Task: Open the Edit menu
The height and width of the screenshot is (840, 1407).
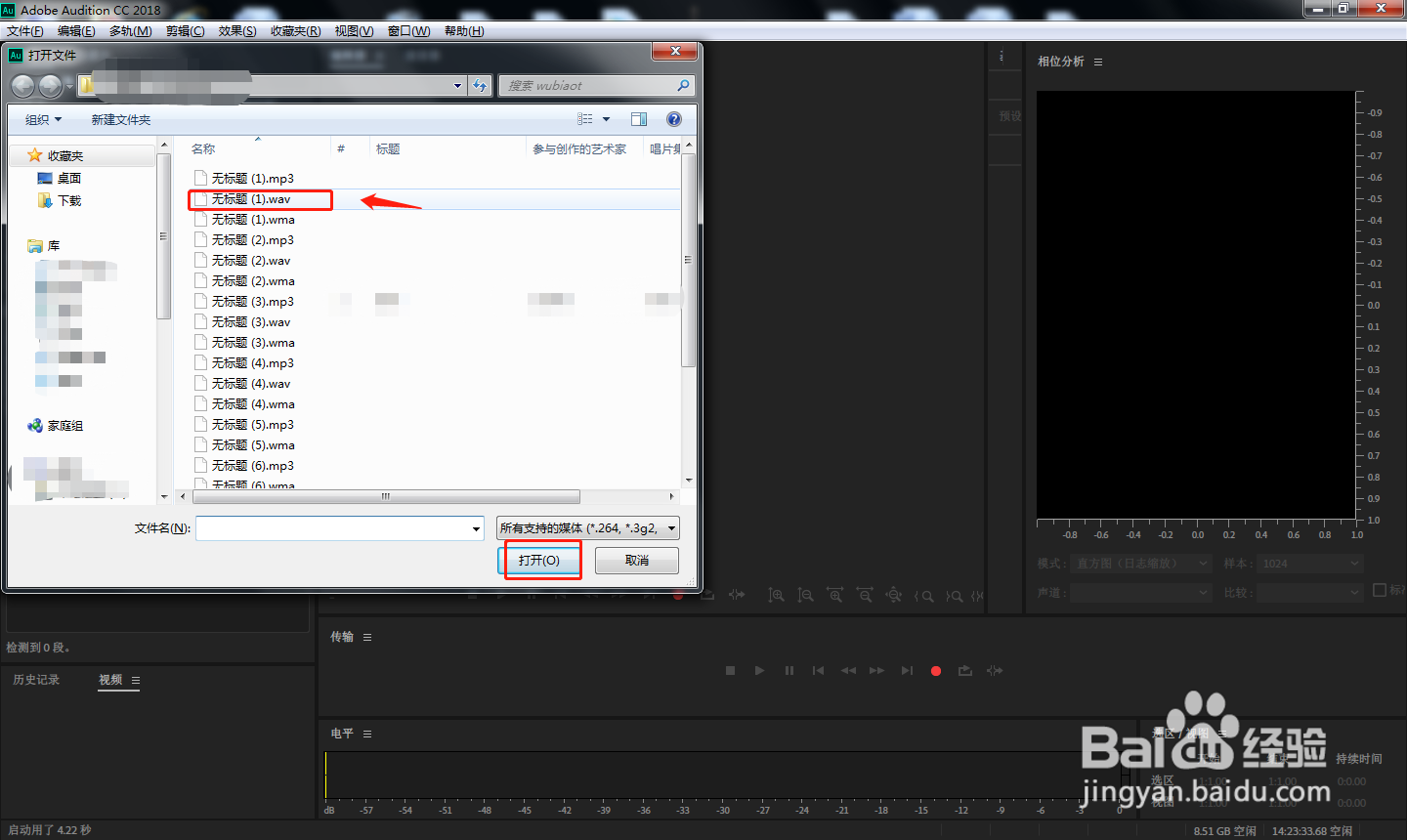Action: [x=76, y=31]
